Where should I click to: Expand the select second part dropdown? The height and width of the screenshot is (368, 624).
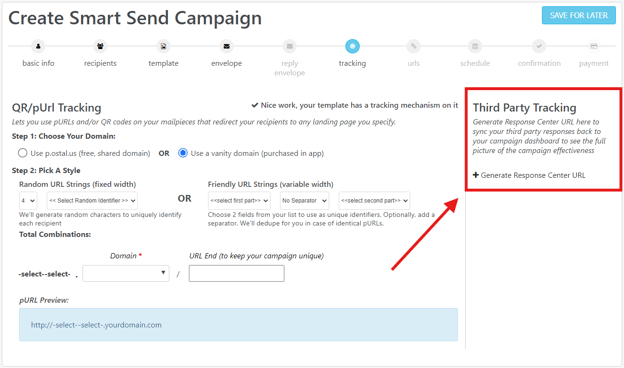tap(374, 201)
